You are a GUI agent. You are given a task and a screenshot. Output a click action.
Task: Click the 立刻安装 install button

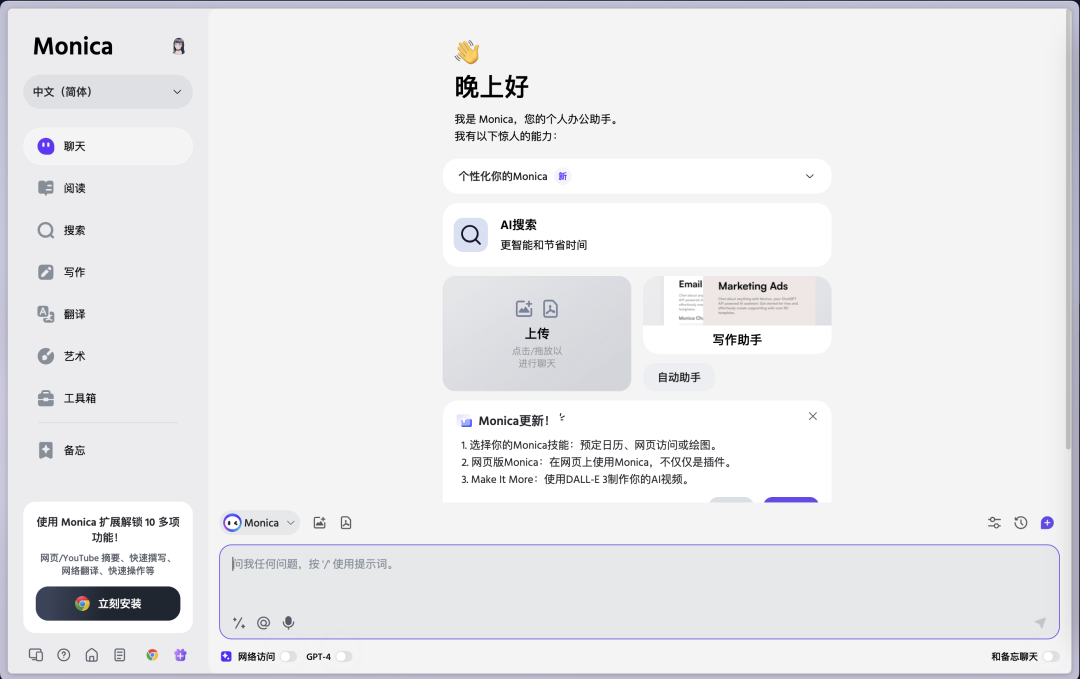[108, 603]
